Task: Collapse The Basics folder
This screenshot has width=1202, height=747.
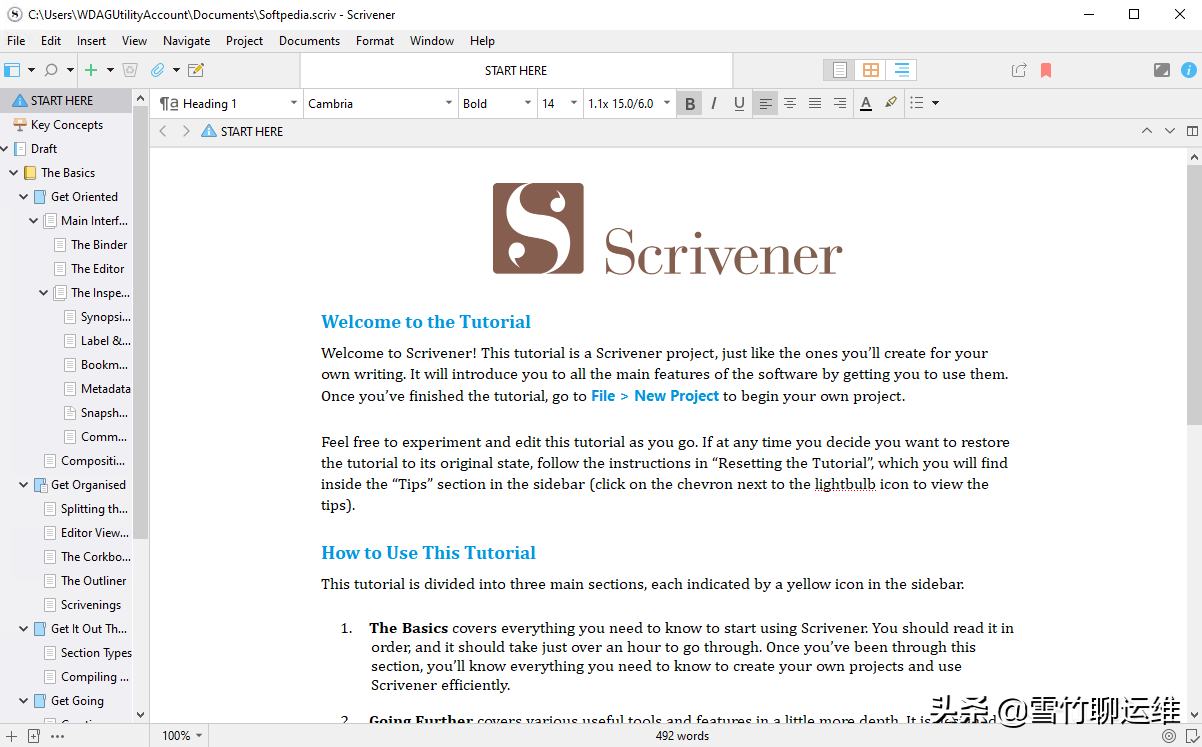Action: [x=14, y=173]
